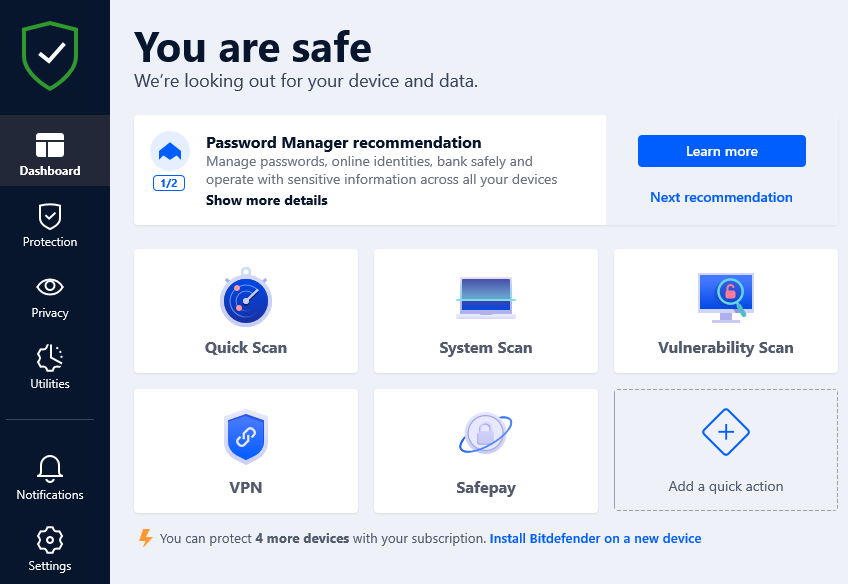Viewport: 848px width, 584px height.
Task: Open the Dashboard sidebar icon
Action: click(x=50, y=145)
